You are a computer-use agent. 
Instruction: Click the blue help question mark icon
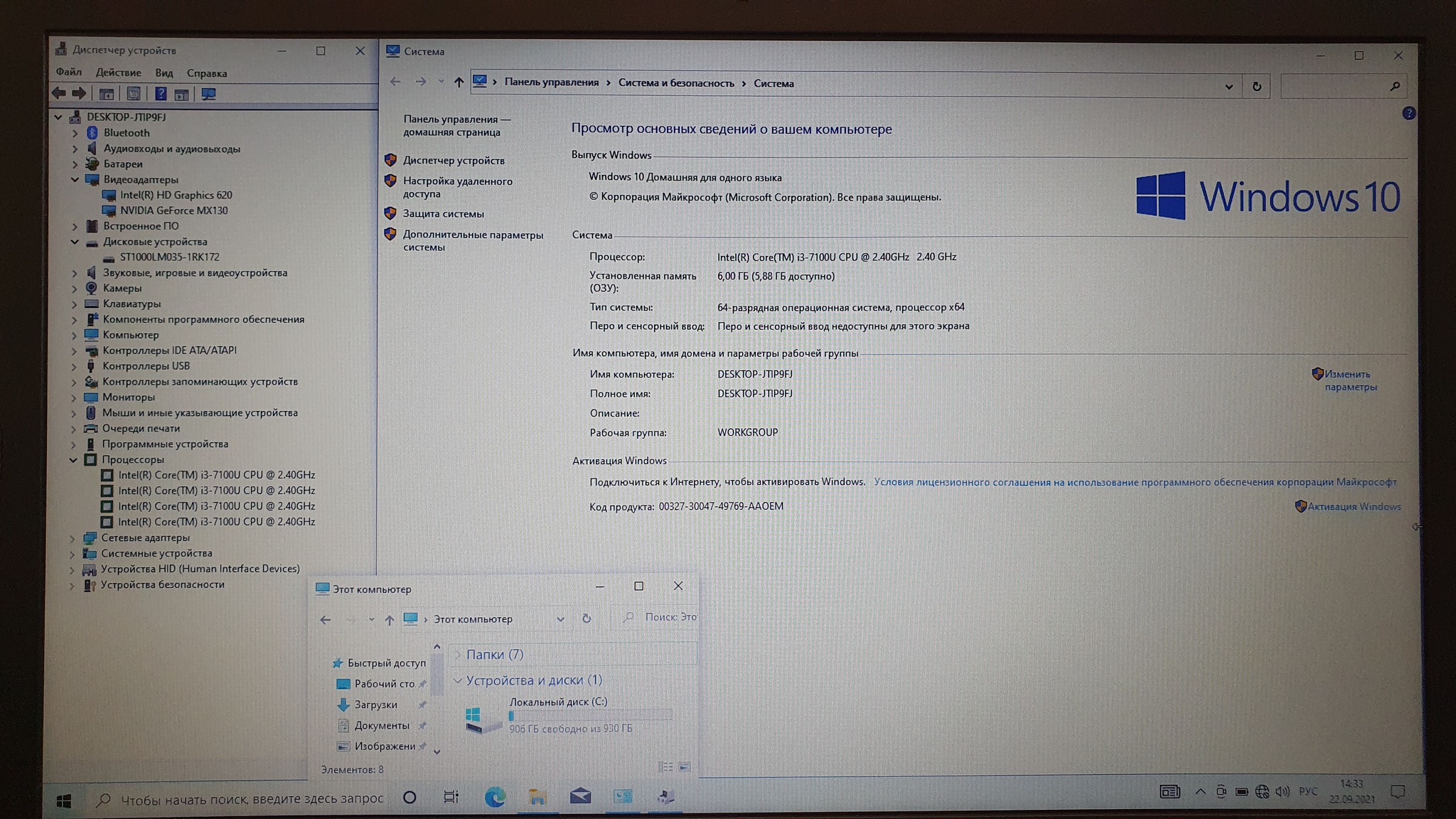pos(1408,114)
